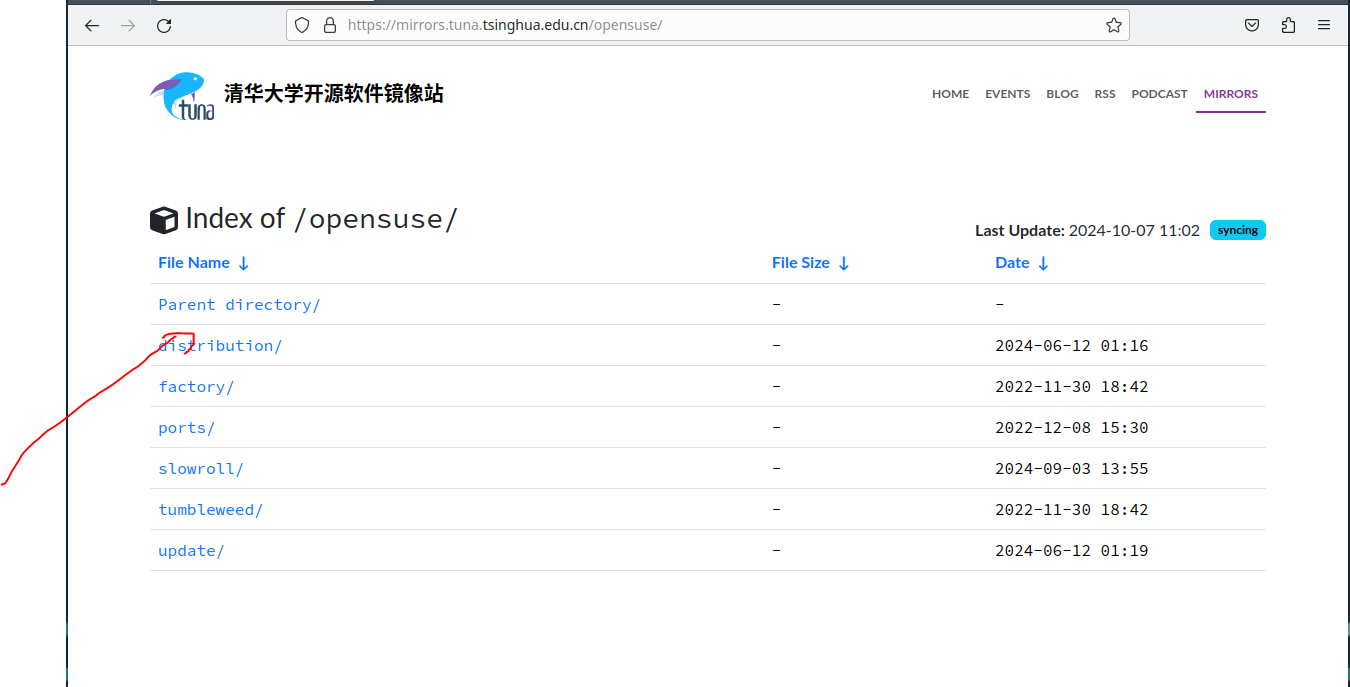Bookmark this page with the star icon
1350x687 pixels.
pyautogui.click(x=1113, y=25)
